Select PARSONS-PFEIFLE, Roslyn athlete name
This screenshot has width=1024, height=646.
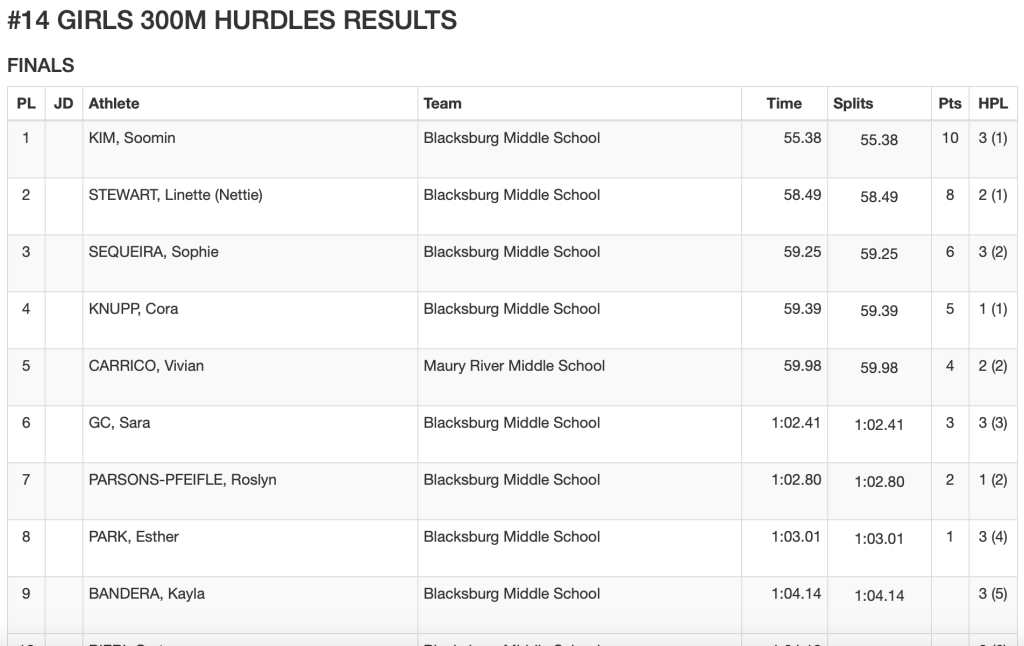[182, 480]
